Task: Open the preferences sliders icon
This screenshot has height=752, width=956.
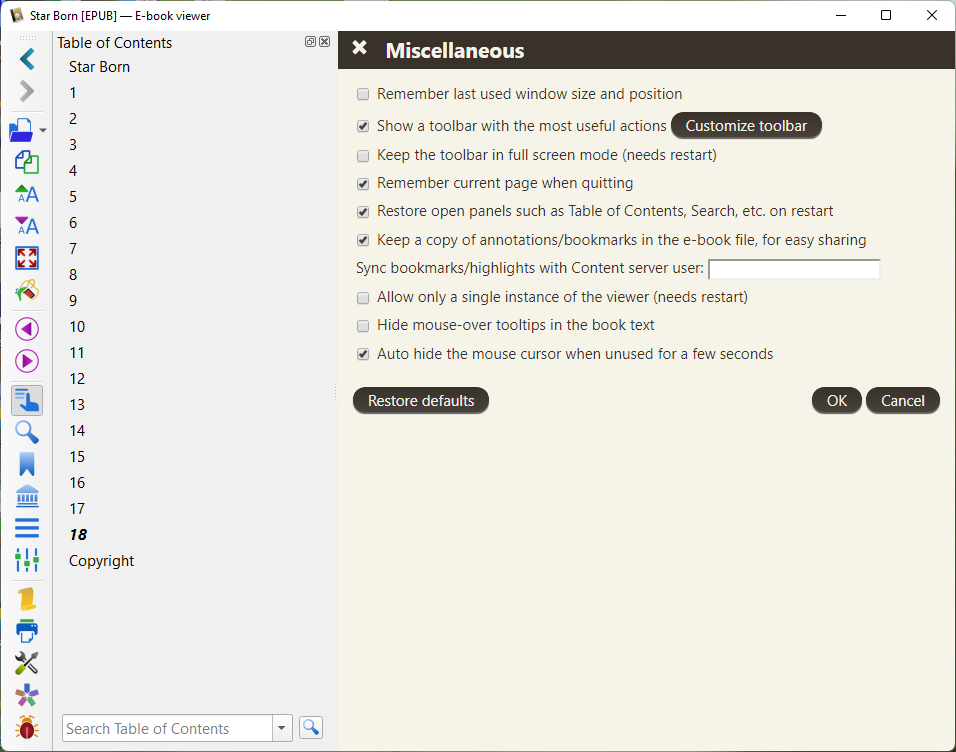Action: pyautogui.click(x=27, y=560)
